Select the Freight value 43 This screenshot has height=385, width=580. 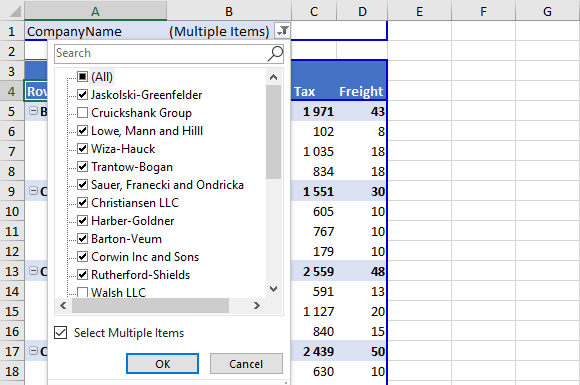pyautogui.click(x=361, y=111)
